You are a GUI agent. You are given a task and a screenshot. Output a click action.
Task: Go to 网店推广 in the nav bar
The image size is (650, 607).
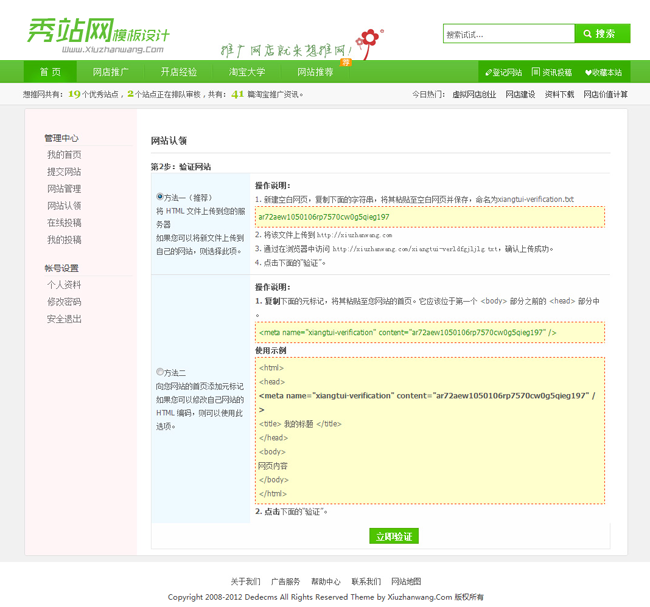click(x=110, y=72)
